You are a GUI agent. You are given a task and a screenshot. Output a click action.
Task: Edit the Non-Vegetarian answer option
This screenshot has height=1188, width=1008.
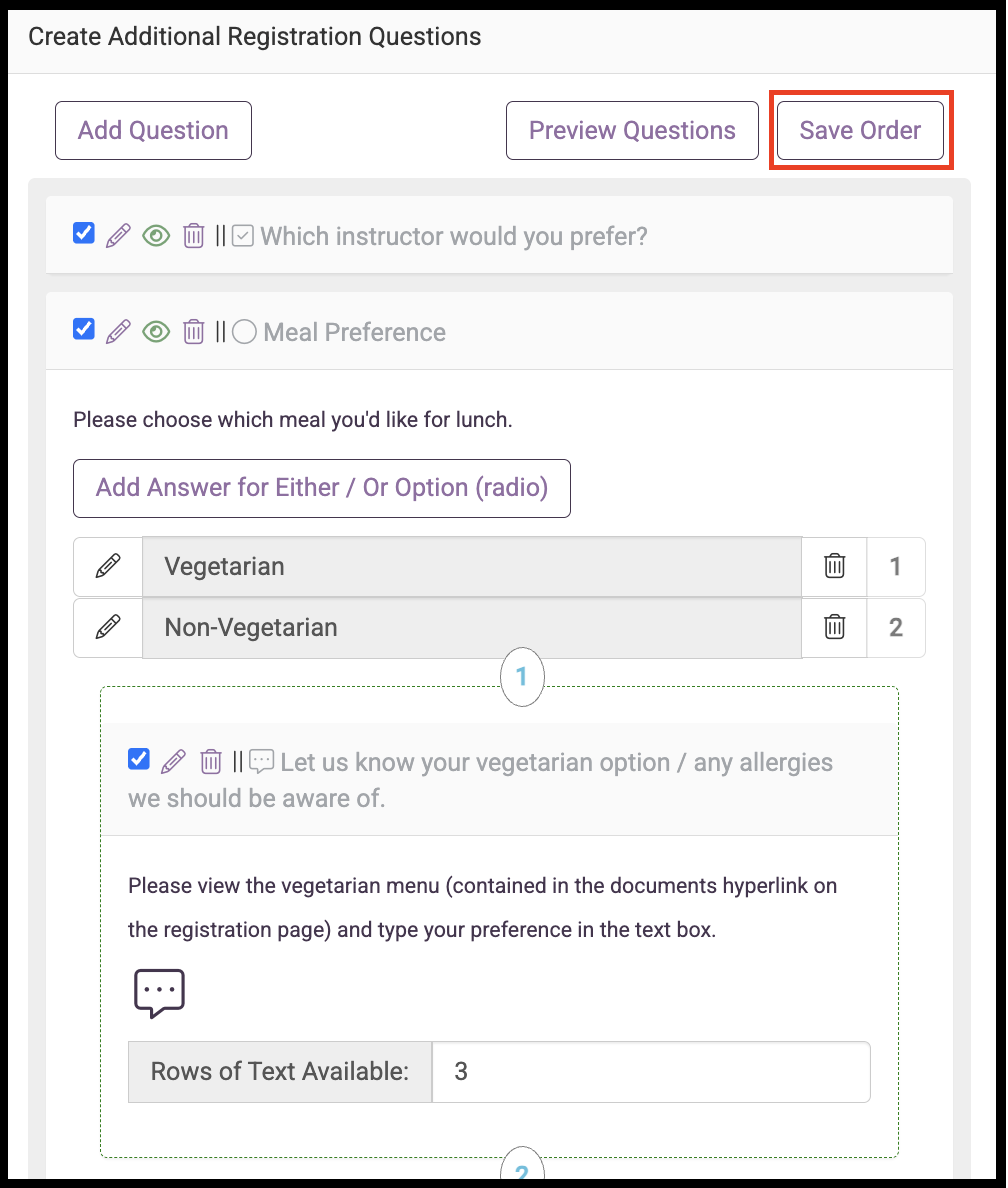(x=108, y=627)
